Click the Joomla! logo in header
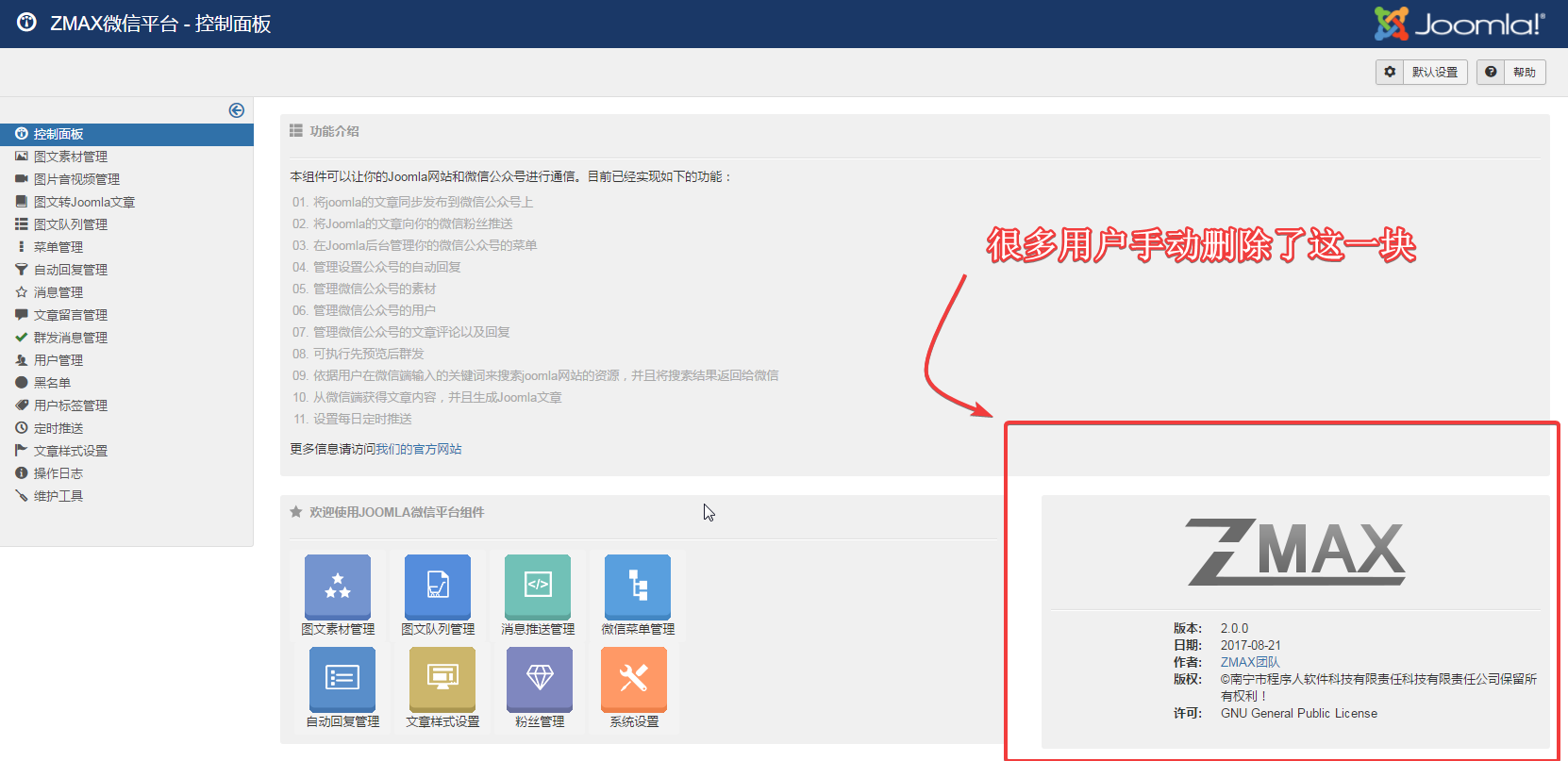The width and height of the screenshot is (1568, 761). click(1459, 24)
